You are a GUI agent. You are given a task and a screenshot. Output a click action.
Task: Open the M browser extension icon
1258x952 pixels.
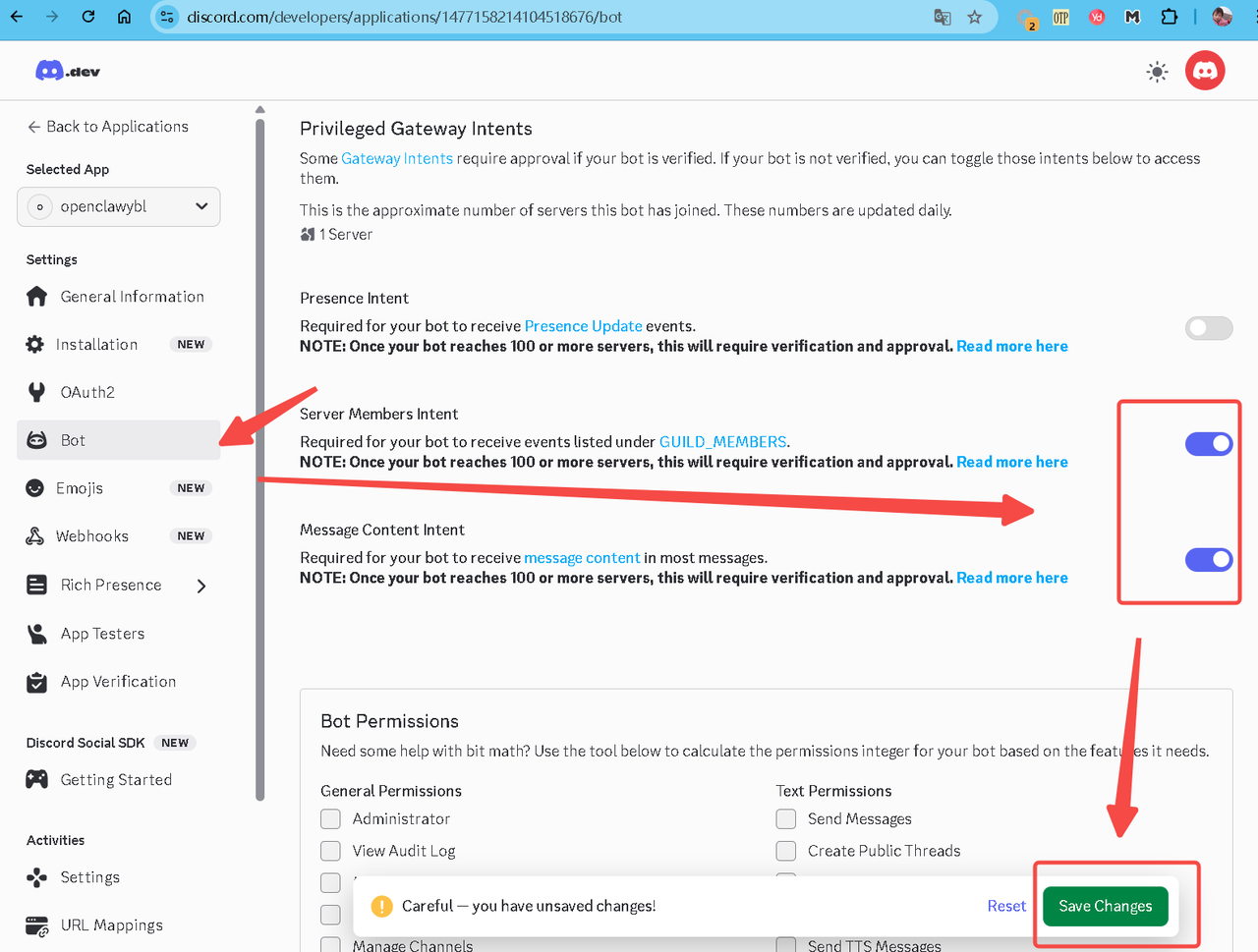coord(1132,17)
